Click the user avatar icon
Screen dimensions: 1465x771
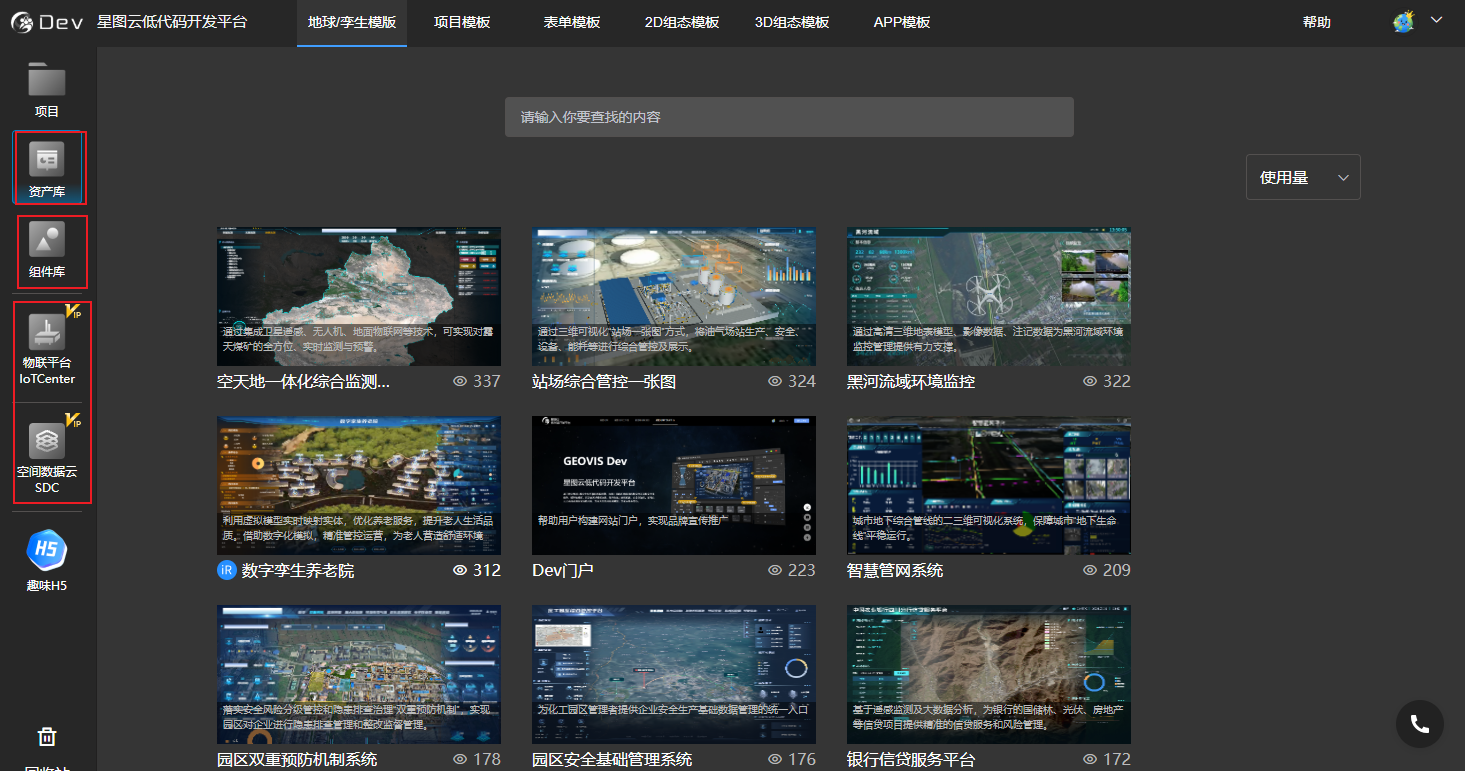click(1404, 21)
